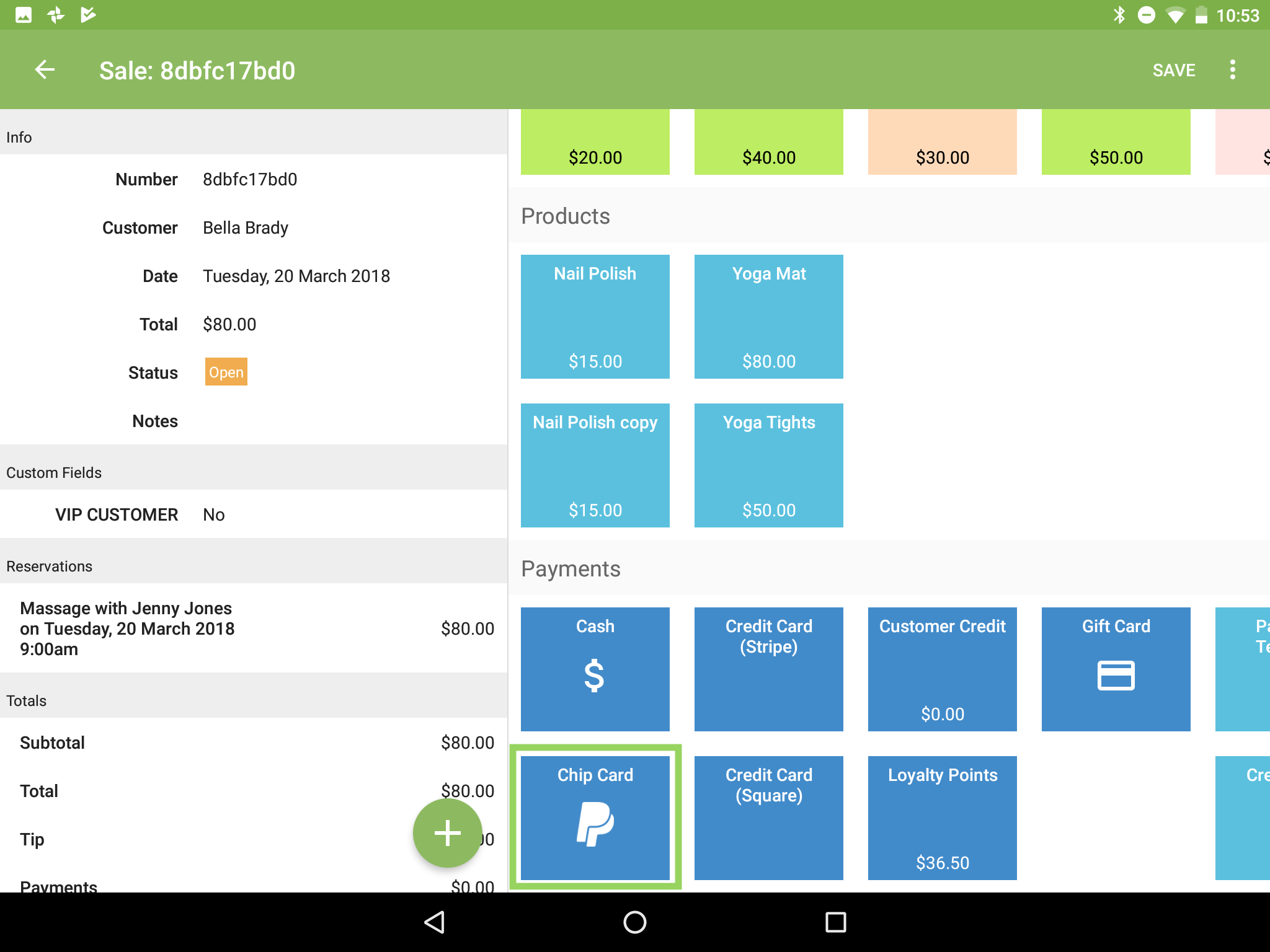Select Credit Card (Stripe) payment option
Image resolution: width=1270 pixels, height=952 pixels.
pyautogui.click(x=768, y=669)
